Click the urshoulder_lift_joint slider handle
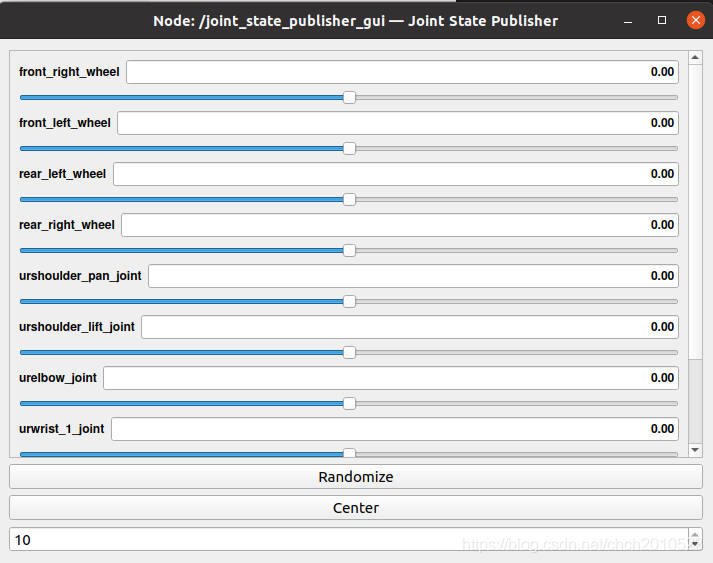713x563 pixels. click(349, 352)
